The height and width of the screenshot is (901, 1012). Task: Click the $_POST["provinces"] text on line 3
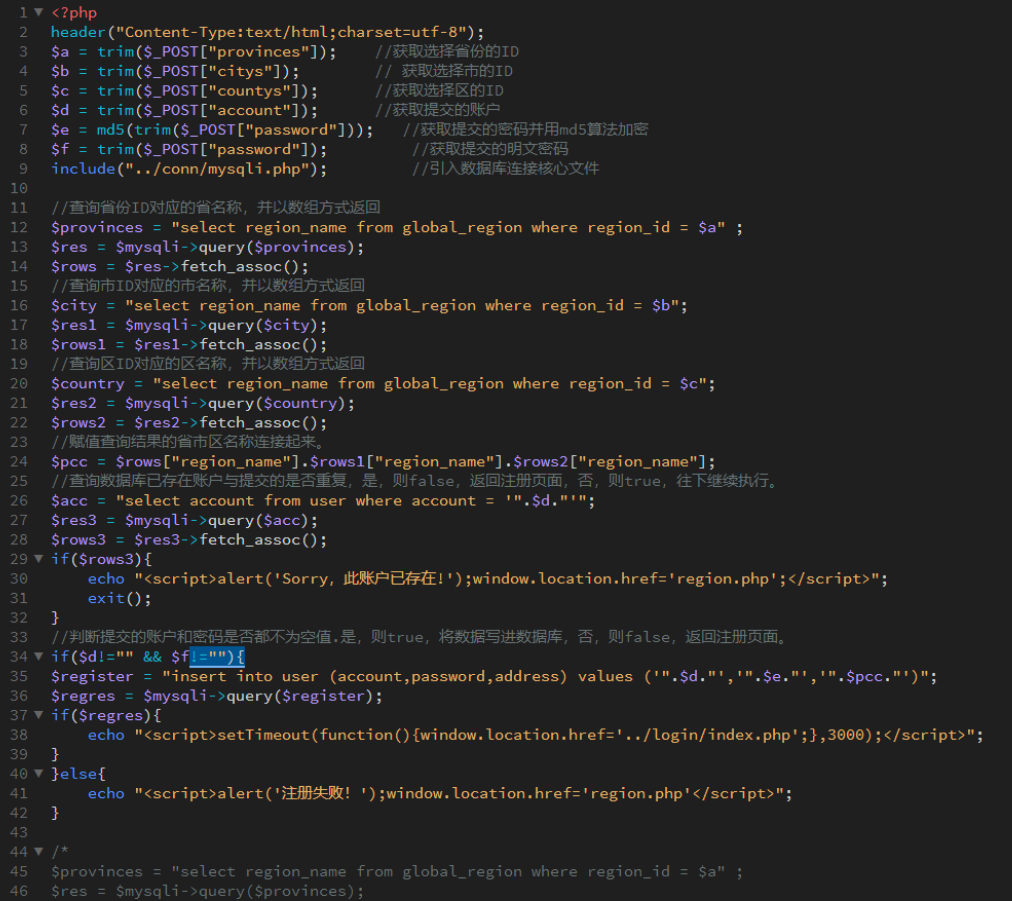[236, 52]
